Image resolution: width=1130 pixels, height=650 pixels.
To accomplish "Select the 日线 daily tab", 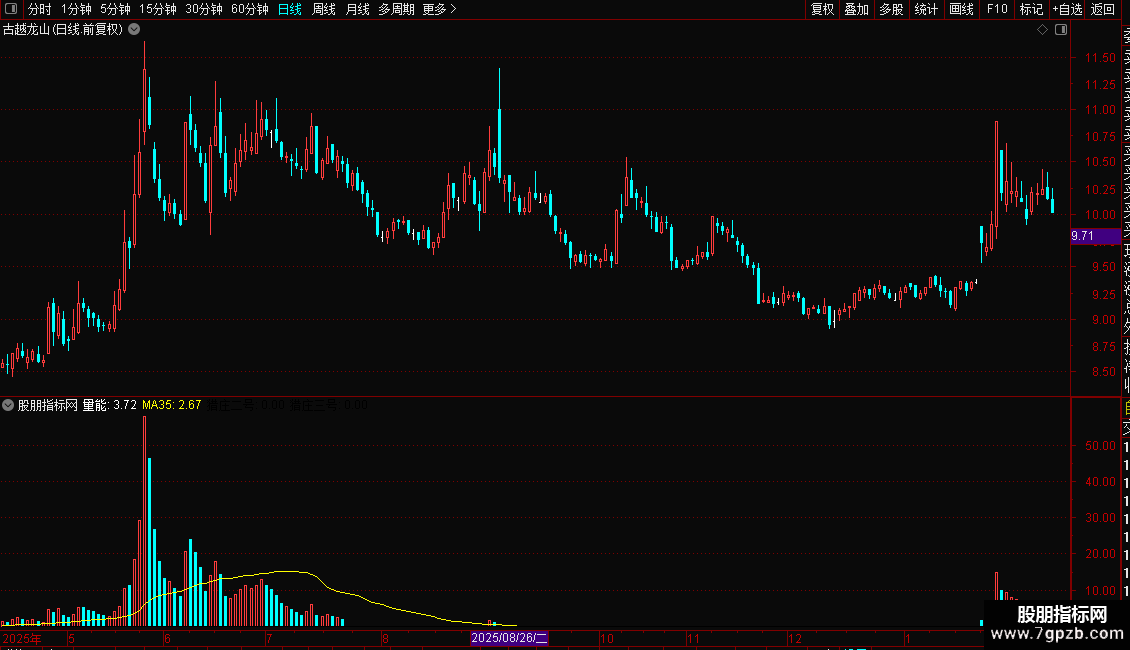I will click(290, 9).
